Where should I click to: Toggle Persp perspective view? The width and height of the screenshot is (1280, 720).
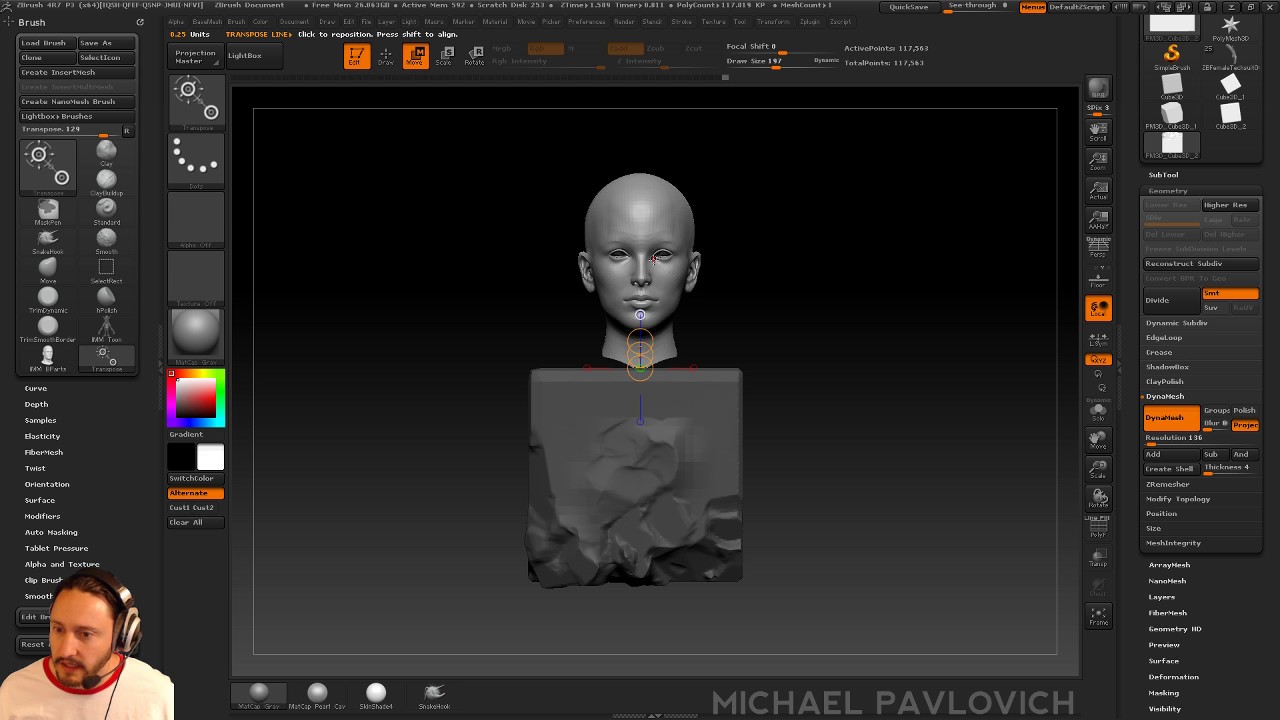pos(1098,246)
